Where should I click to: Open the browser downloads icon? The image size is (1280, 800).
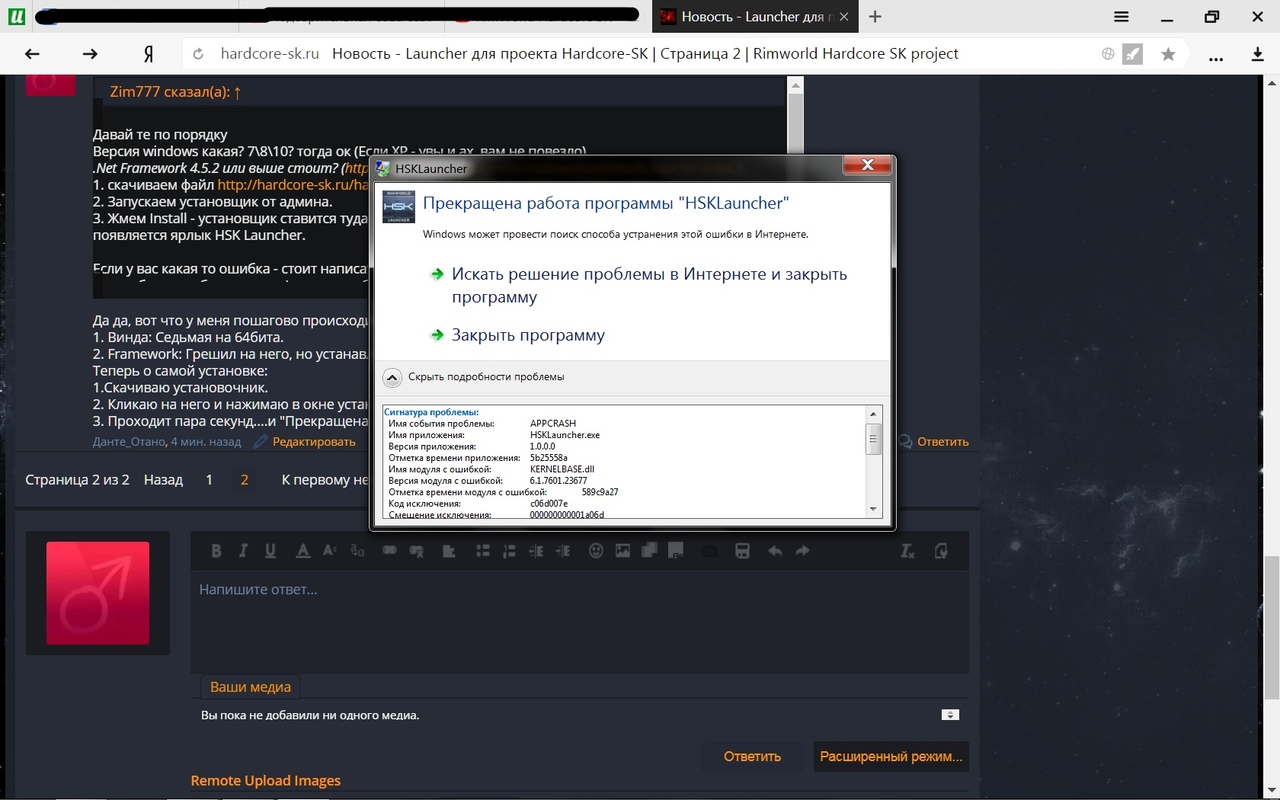point(1258,54)
